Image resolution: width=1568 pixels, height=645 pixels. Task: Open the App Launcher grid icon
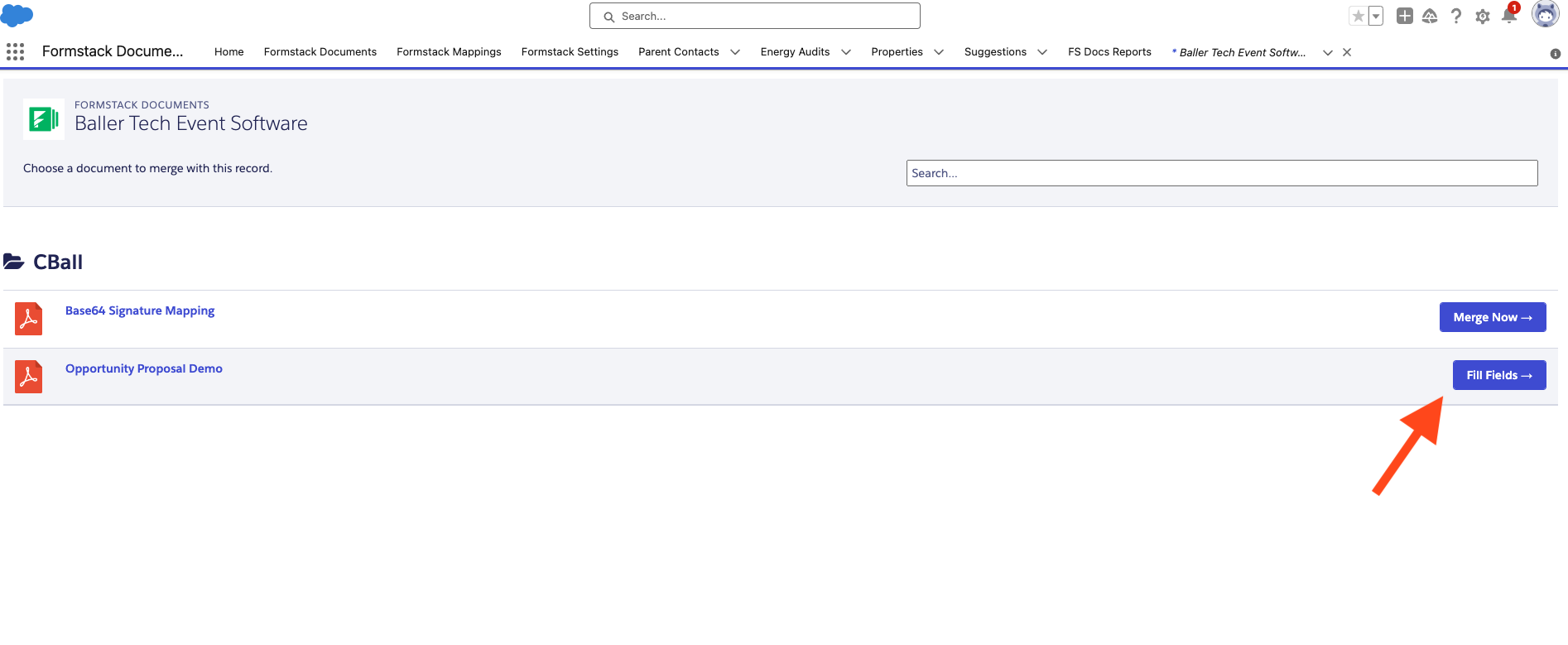tap(15, 51)
